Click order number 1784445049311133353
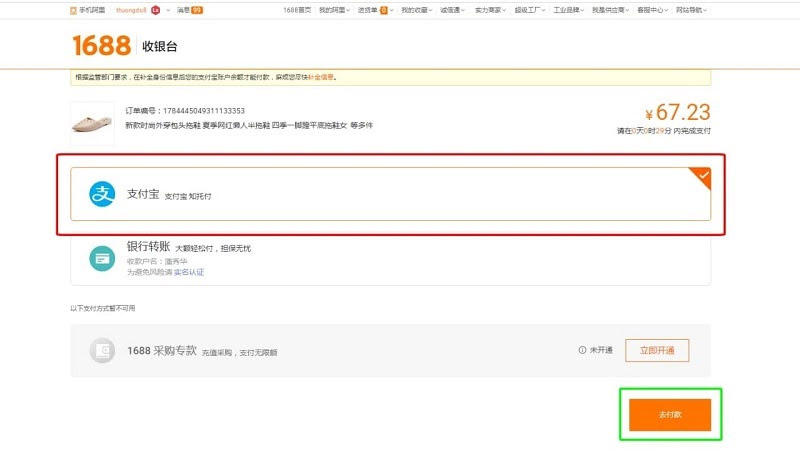The image size is (800, 455). click(204, 111)
